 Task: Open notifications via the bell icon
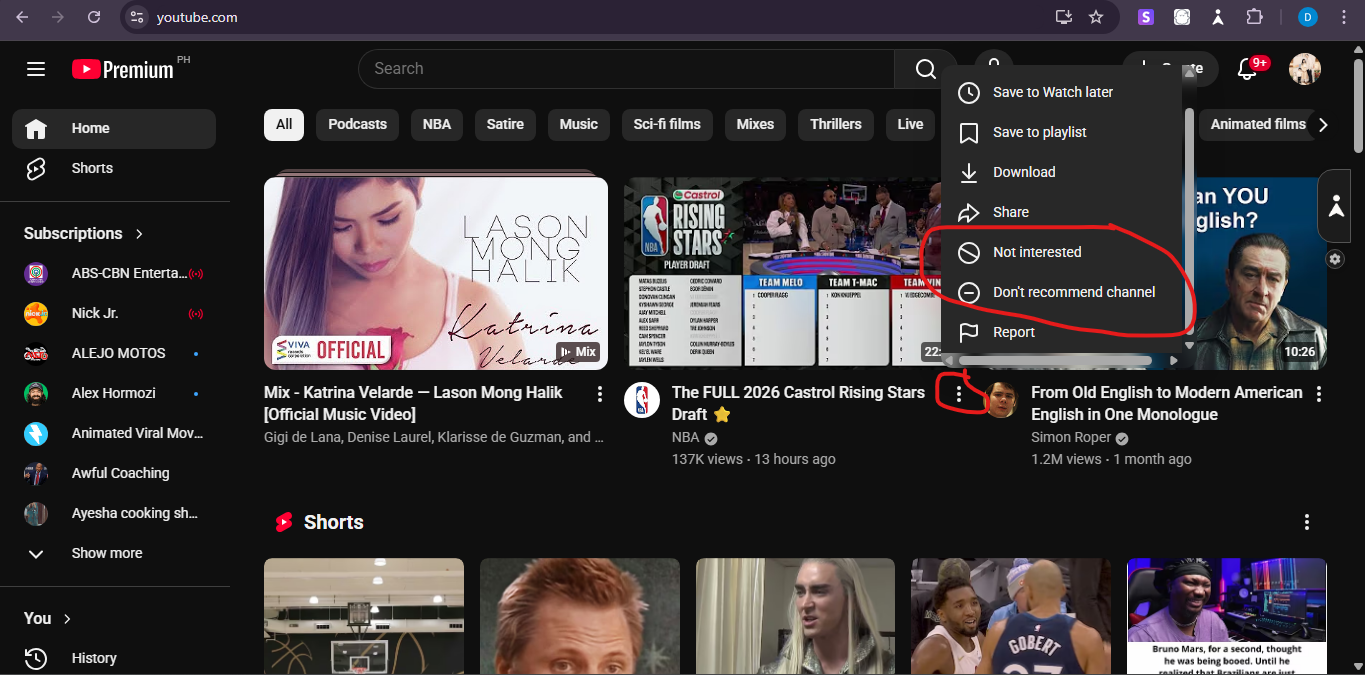(x=1247, y=68)
